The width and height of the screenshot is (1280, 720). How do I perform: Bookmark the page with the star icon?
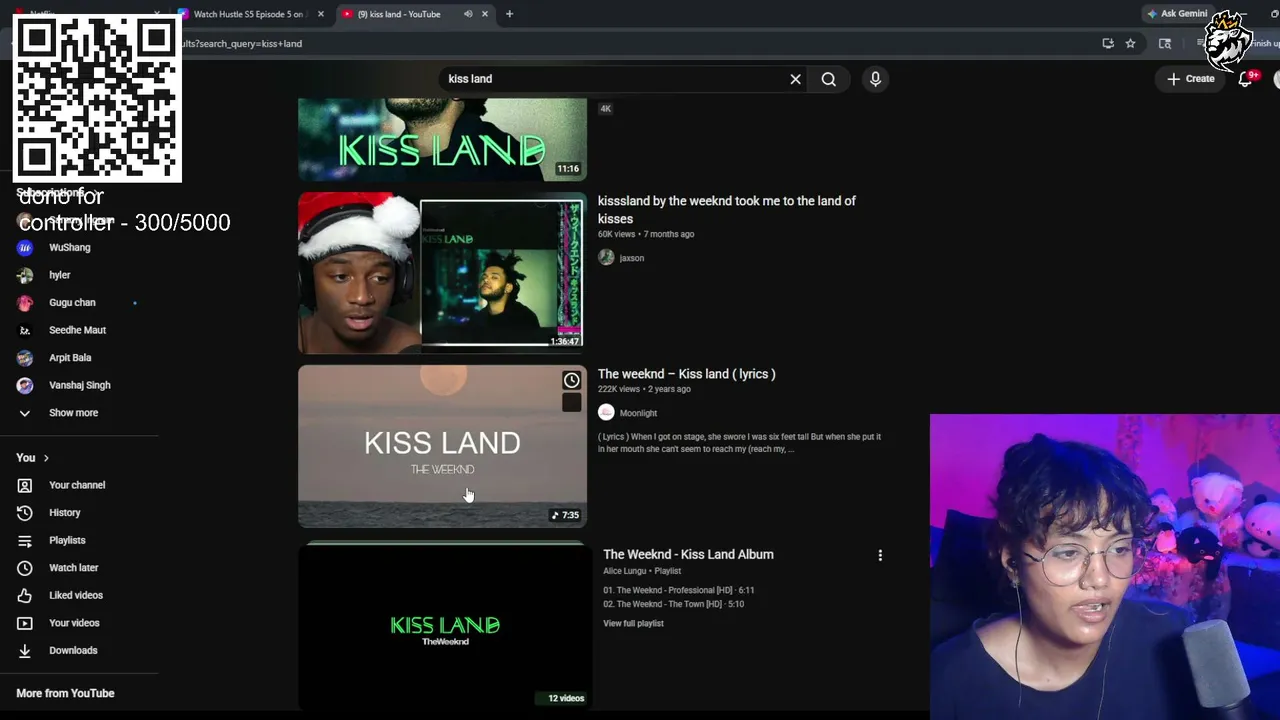(1130, 43)
